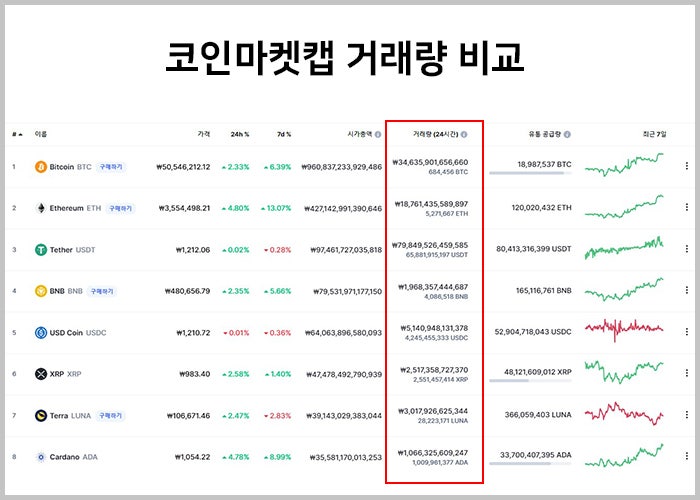The height and width of the screenshot is (500, 700).
Task: Sort the table by 7d % column header
Action: [x=284, y=134]
